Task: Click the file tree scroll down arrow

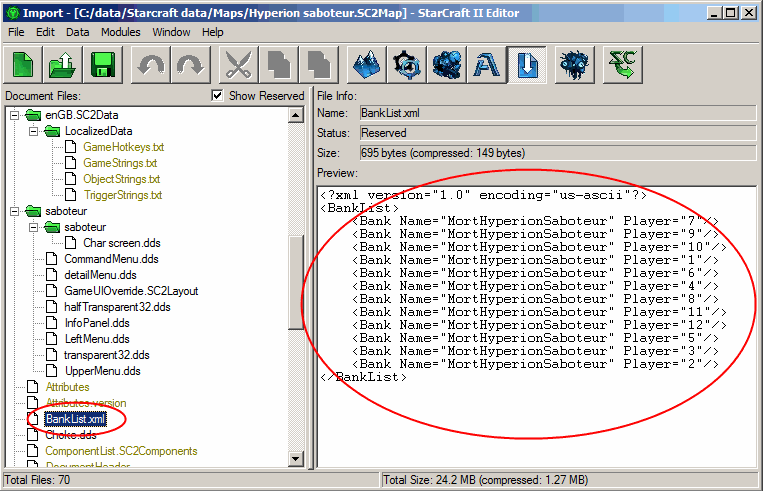Action: point(296,458)
